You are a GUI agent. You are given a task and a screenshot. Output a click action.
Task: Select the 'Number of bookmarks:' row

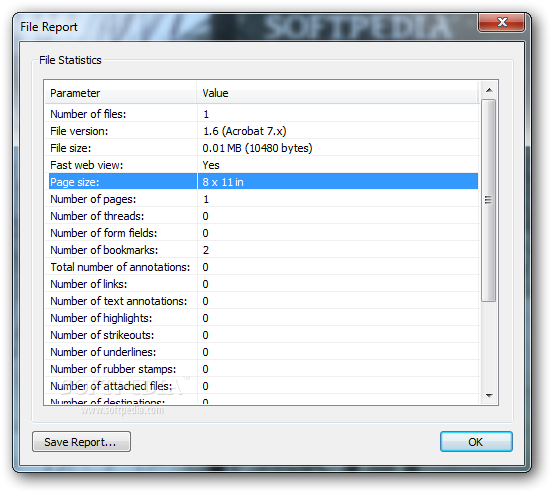262,250
